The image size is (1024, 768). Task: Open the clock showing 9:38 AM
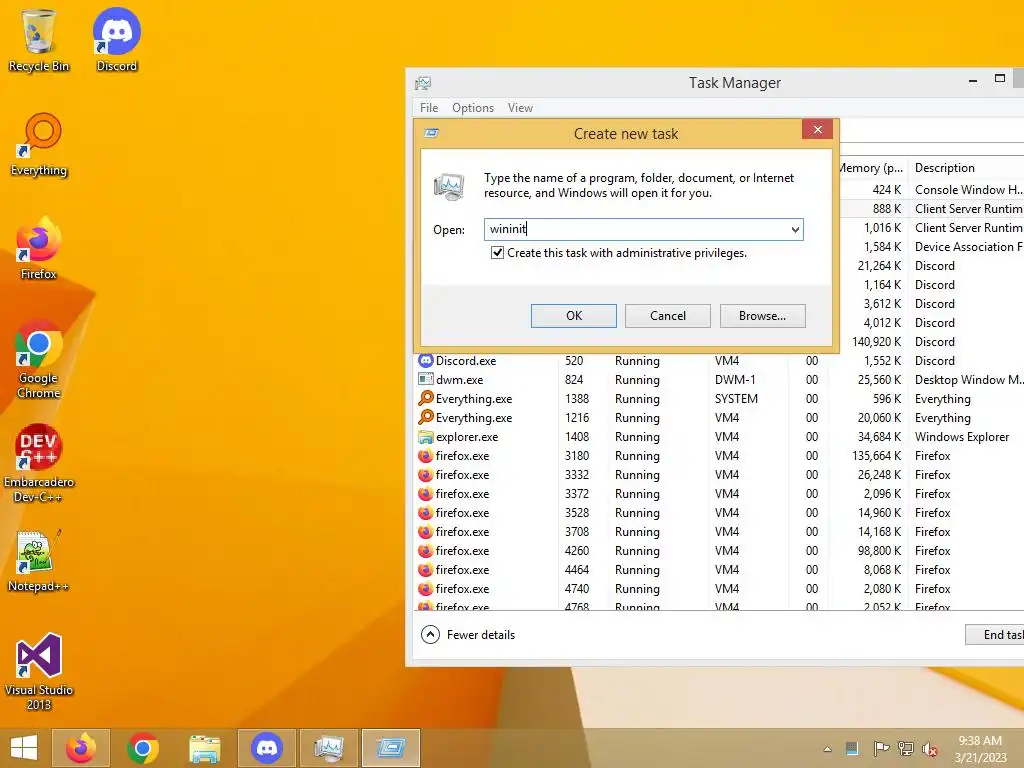[980, 749]
